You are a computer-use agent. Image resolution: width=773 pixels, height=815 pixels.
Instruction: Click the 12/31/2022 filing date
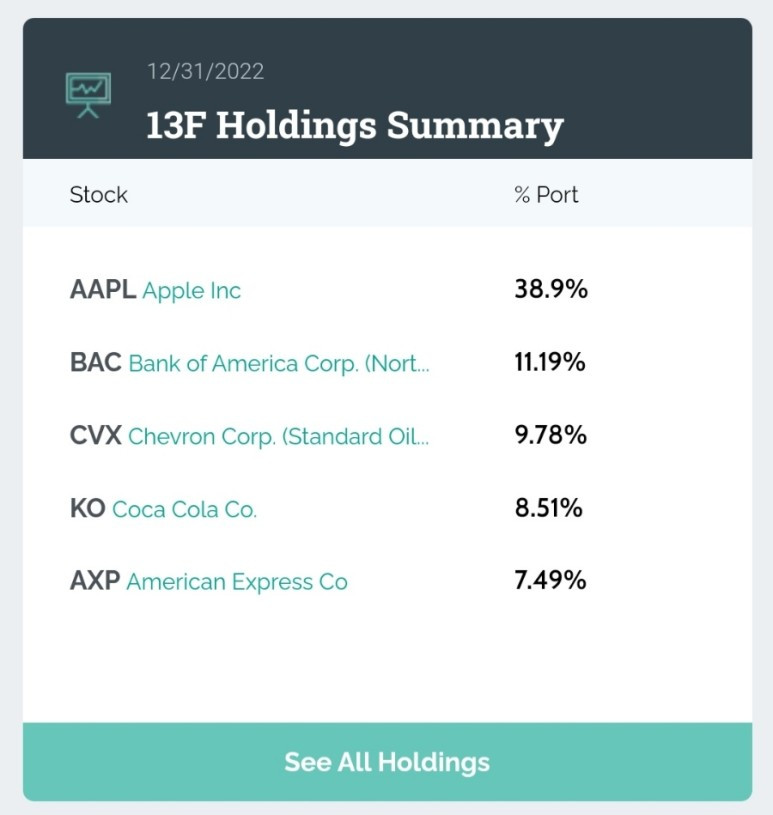(206, 72)
